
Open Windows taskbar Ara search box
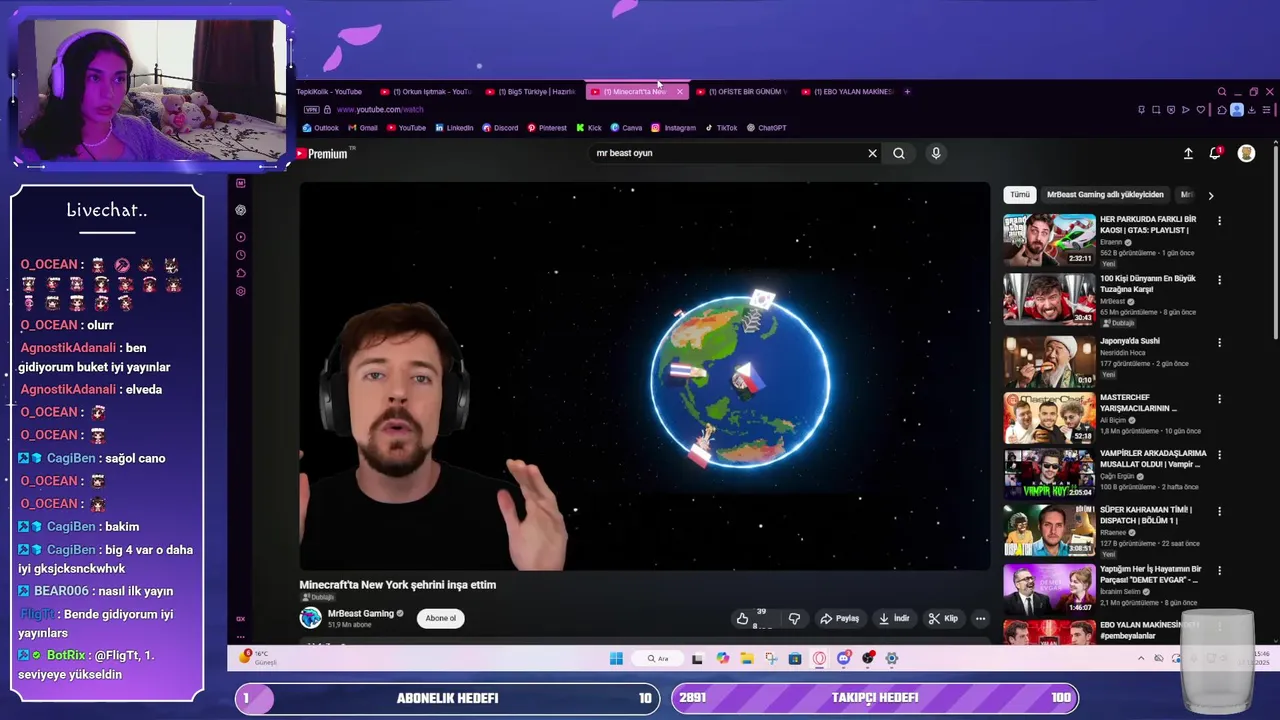point(658,658)
